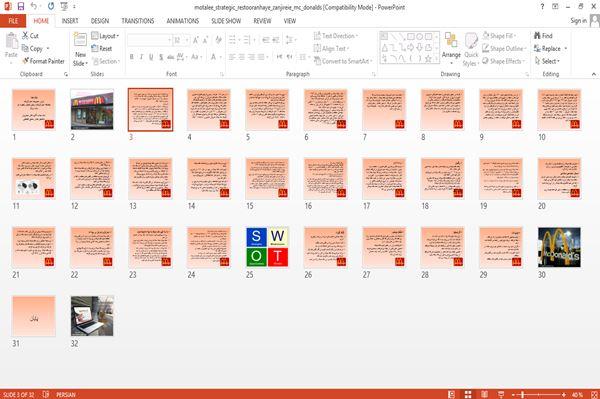Viewport: 600px width, 399px height.
Task: Toggle Italic formatting button
Action: pos(141,57)
